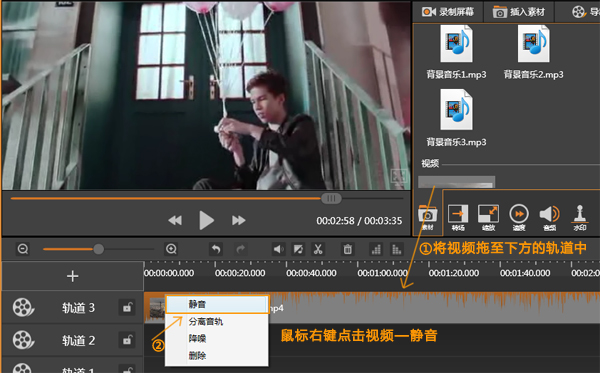Image resolution: width=600 pixels, height=373 pixels.
Task: Select the scissors cut tool
Action: pyautogui.click(x=318, y=249)
